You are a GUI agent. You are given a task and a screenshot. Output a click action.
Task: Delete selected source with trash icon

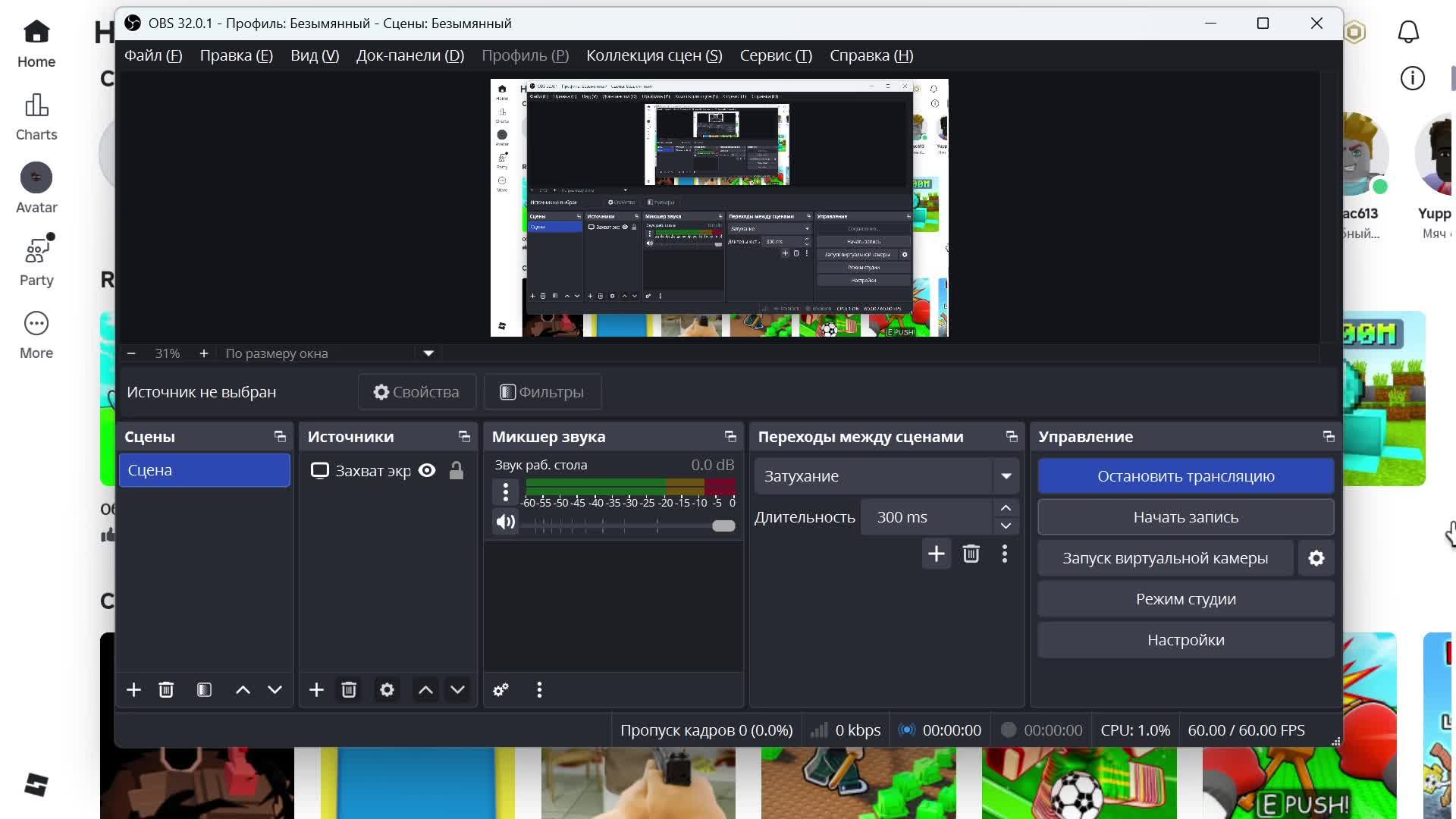pyautogui.click(x=349, y=690)
